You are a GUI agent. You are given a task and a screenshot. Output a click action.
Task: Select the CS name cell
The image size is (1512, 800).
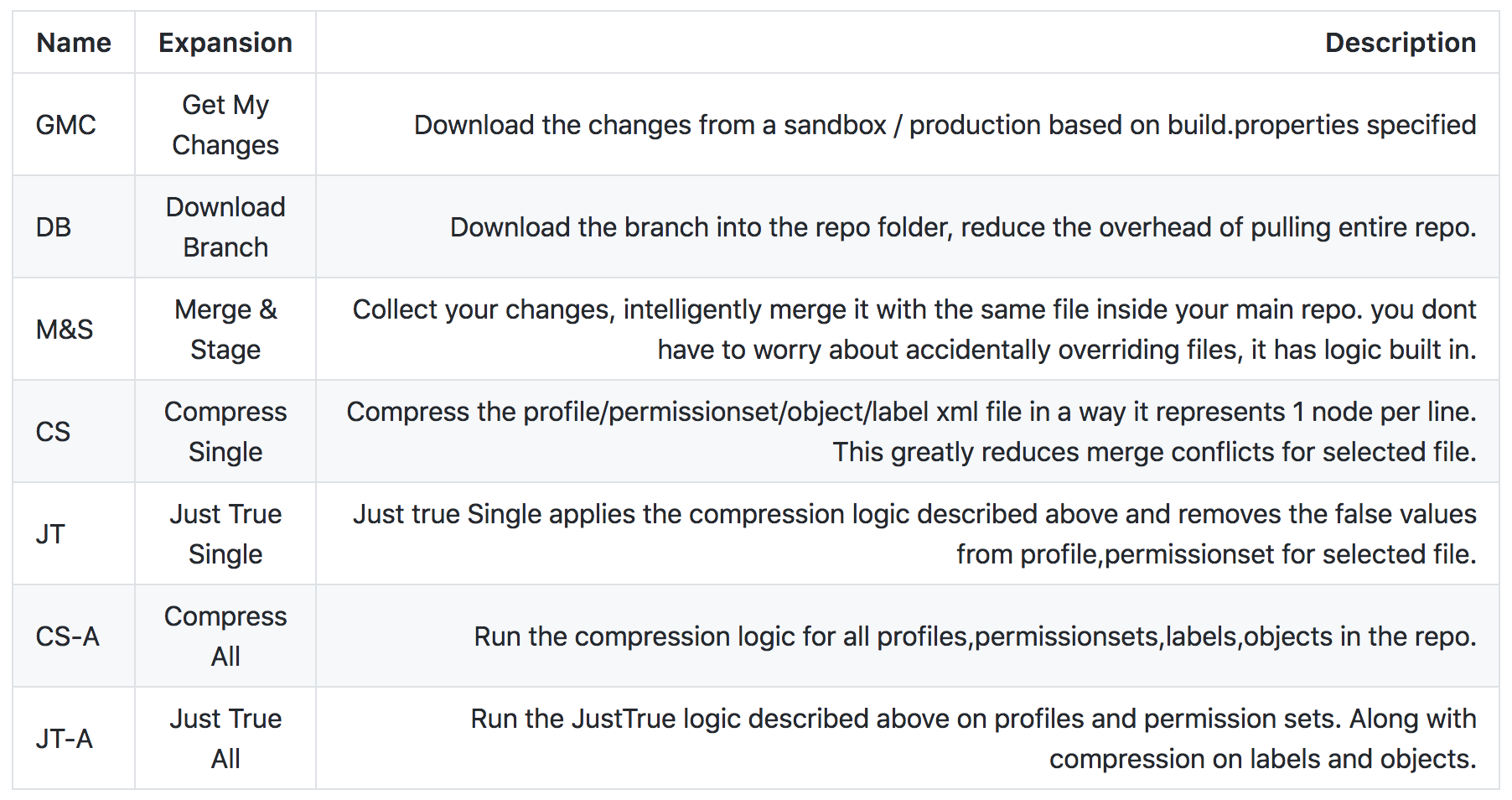(53, 432)
